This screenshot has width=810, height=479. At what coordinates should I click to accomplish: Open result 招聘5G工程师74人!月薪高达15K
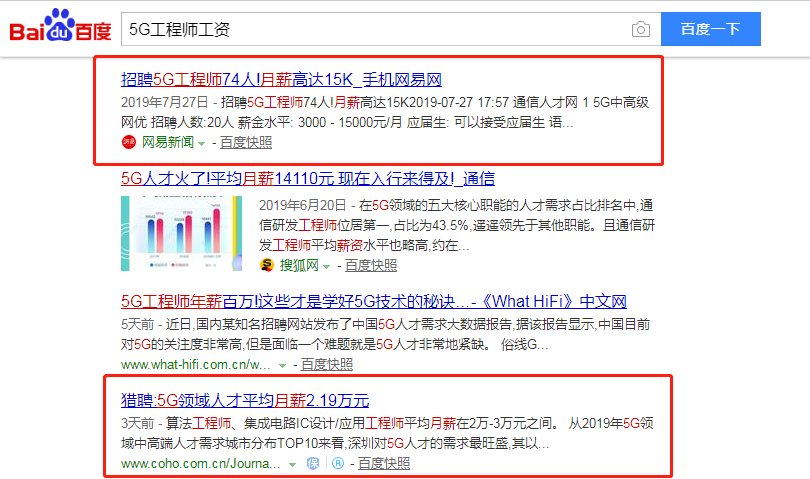(x=282, y=80)
